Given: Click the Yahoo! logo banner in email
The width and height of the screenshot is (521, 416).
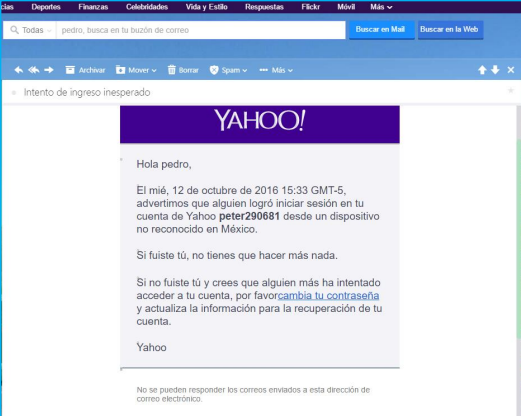Looking at the screenshot, I should pos(260,124).
